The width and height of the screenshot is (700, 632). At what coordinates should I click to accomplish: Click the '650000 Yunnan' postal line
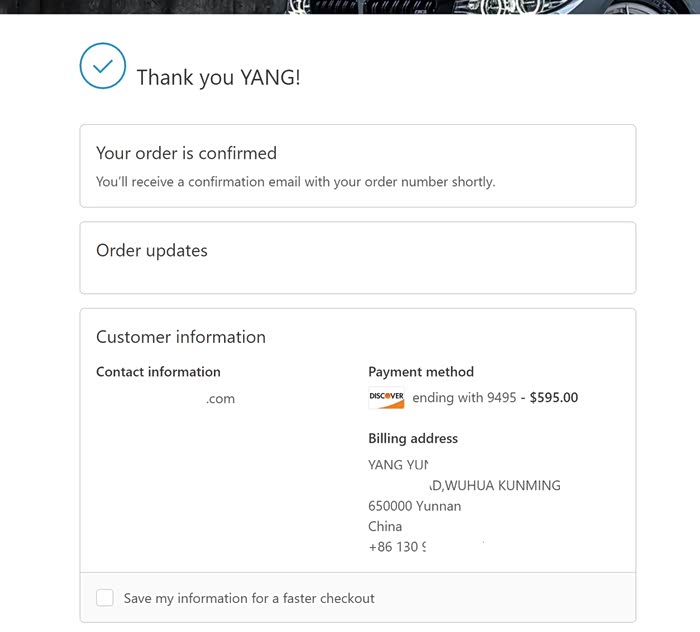(x=414, y=506)
